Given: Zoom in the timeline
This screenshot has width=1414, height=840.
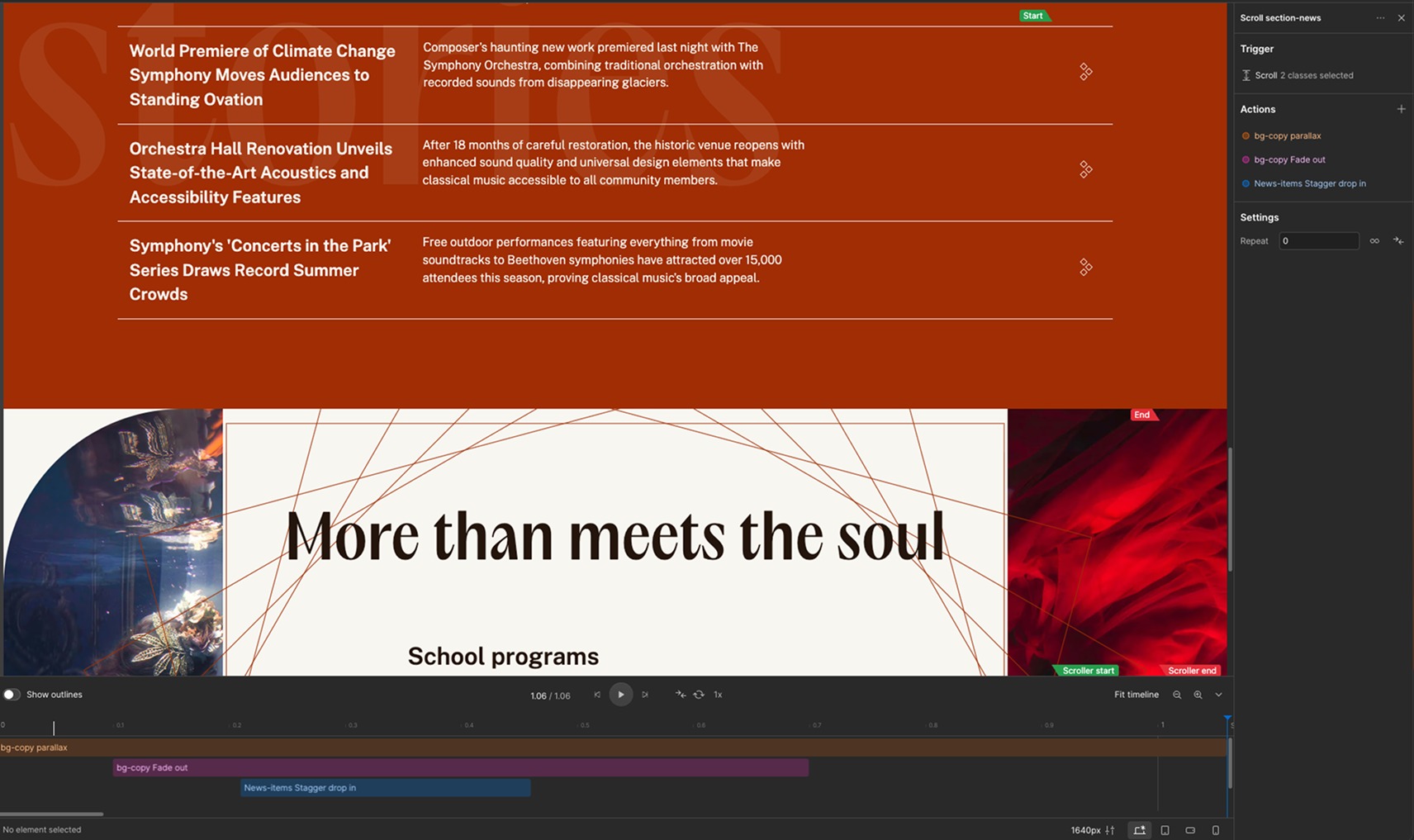Looking at the screenshot, I should point(1198,695).
